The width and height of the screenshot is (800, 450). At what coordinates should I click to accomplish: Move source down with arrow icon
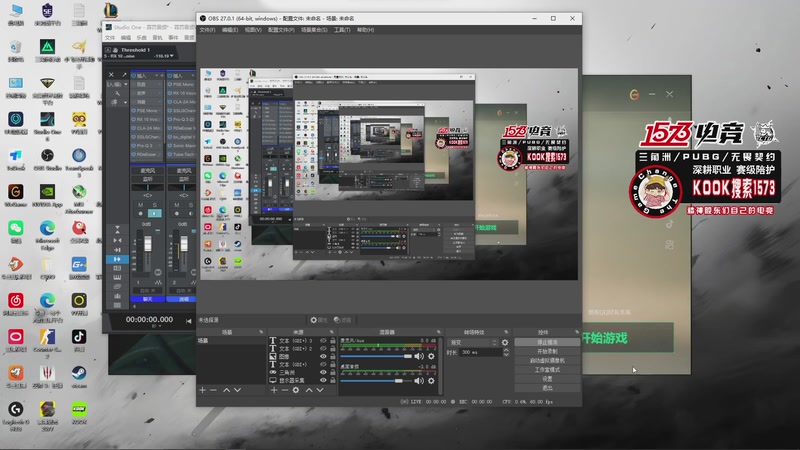[x=320, y=390]
